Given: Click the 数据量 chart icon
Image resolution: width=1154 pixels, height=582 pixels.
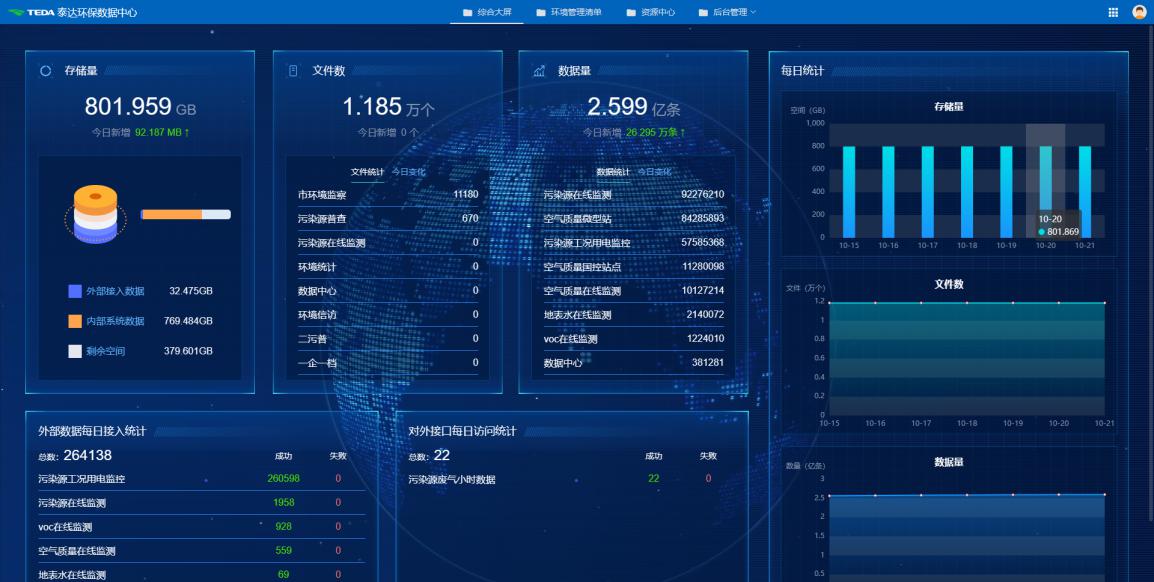Looking at the screenshot, I should point(539,71).
